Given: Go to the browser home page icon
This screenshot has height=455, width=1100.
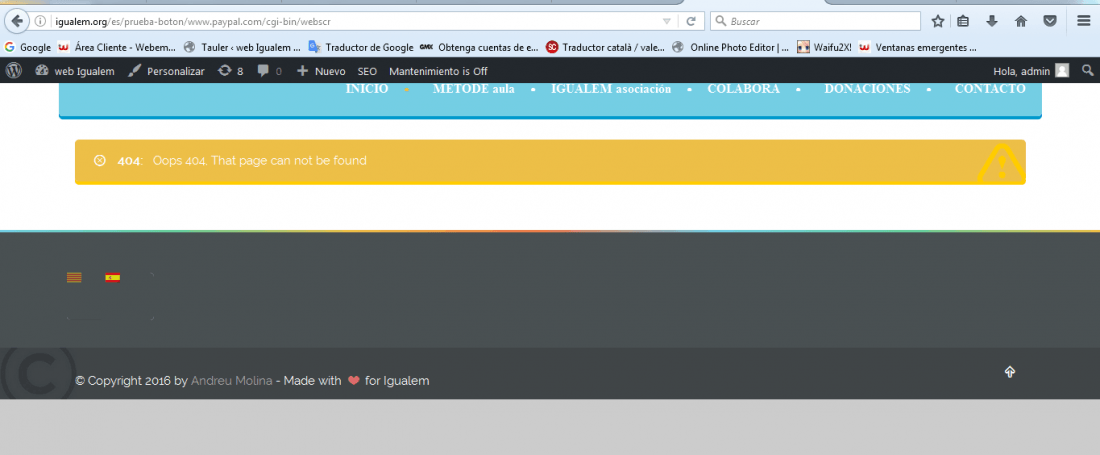Looking at the screenshot, I should pos(1021,22).
